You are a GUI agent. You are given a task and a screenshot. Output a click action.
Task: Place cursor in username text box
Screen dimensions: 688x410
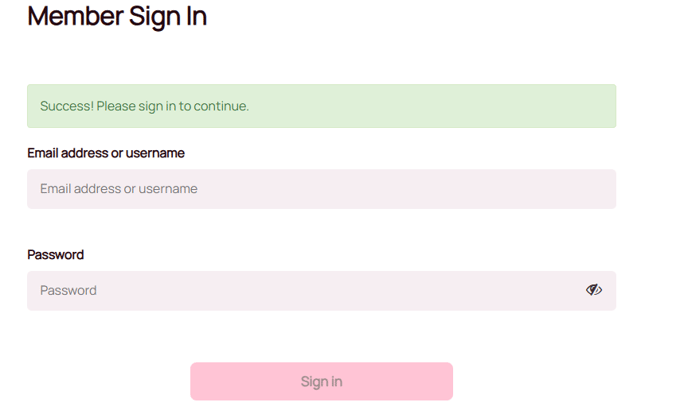pos(321,189)
